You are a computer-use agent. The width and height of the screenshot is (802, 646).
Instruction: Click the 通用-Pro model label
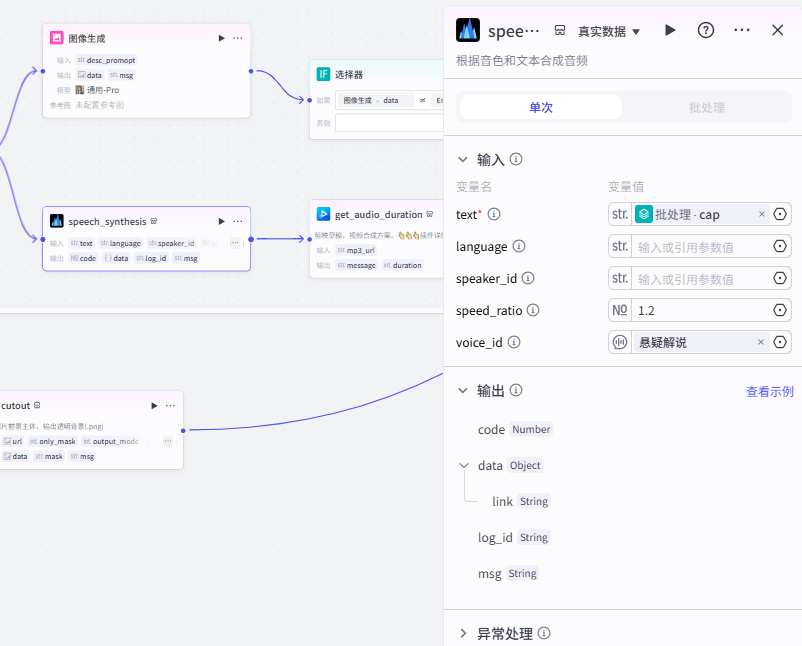point(103,90)
